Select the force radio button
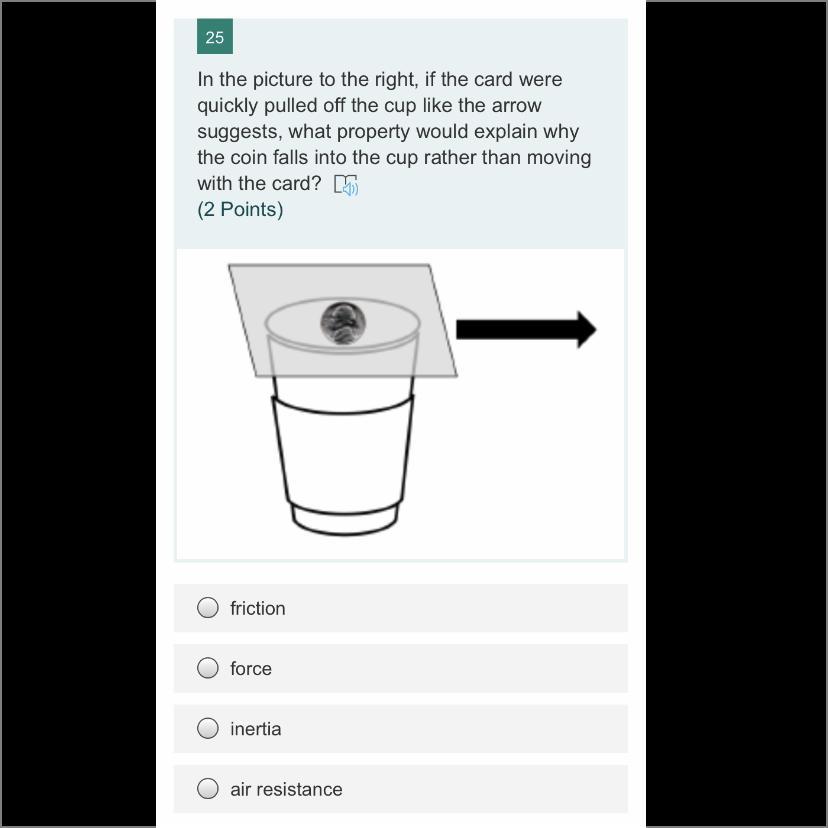The width and height of the screenshot is (828, 828). [208, 667]
